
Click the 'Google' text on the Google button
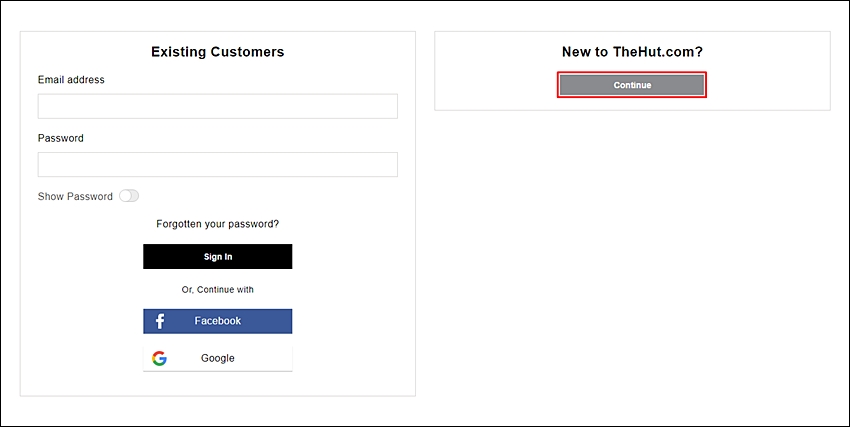click(x=217, y=358)
